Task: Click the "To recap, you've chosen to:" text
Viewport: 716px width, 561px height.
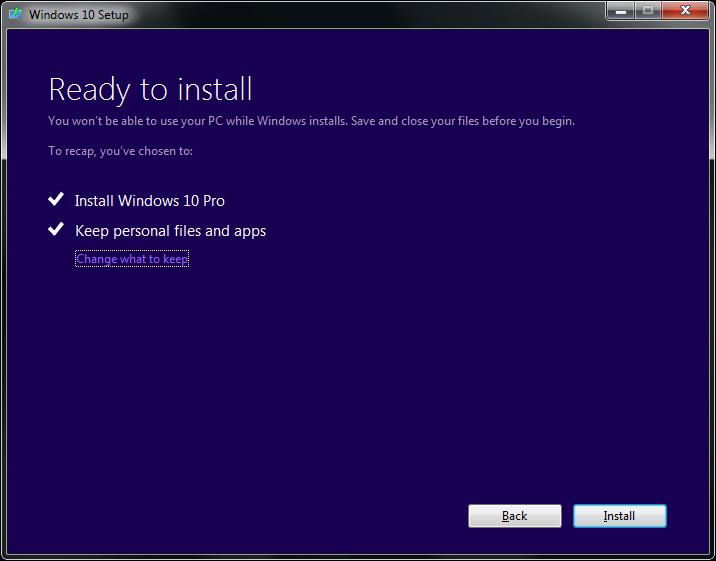Action: 121,151
